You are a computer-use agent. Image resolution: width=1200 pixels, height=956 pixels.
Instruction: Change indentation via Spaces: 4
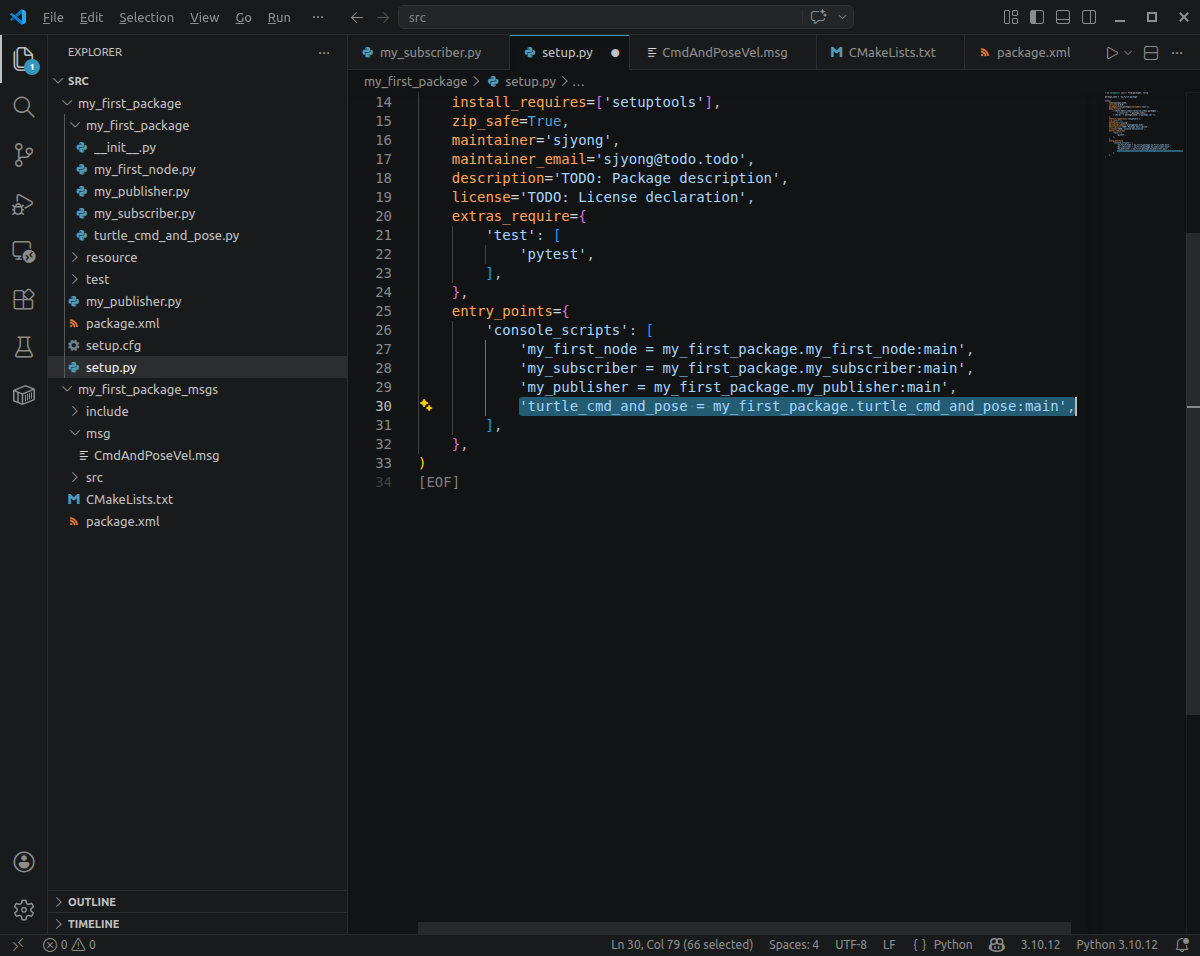[794, 944]
